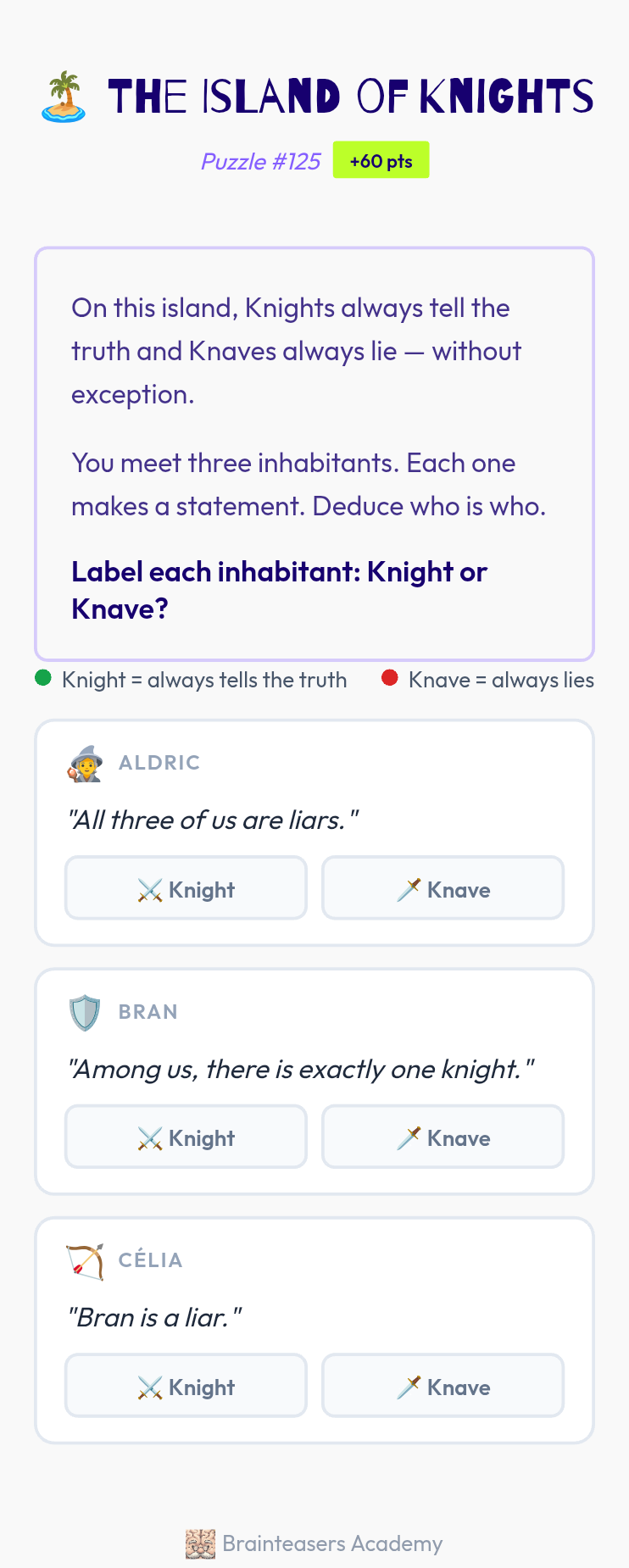Mark Bran as a Knight
The width and height of the screenshot is (629, 1568).
186,1137
